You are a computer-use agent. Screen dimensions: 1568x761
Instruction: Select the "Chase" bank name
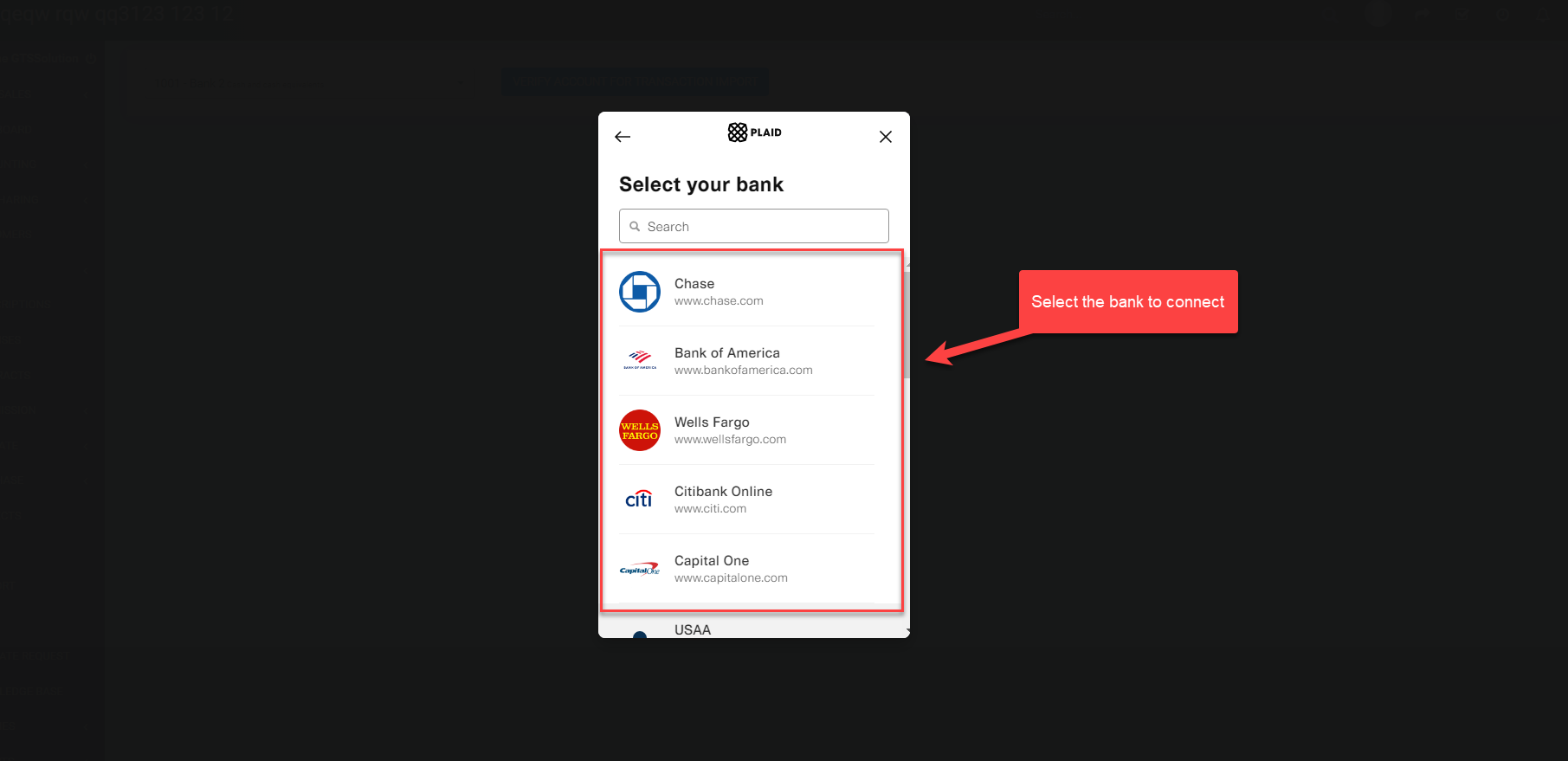[x=694, y=284]
